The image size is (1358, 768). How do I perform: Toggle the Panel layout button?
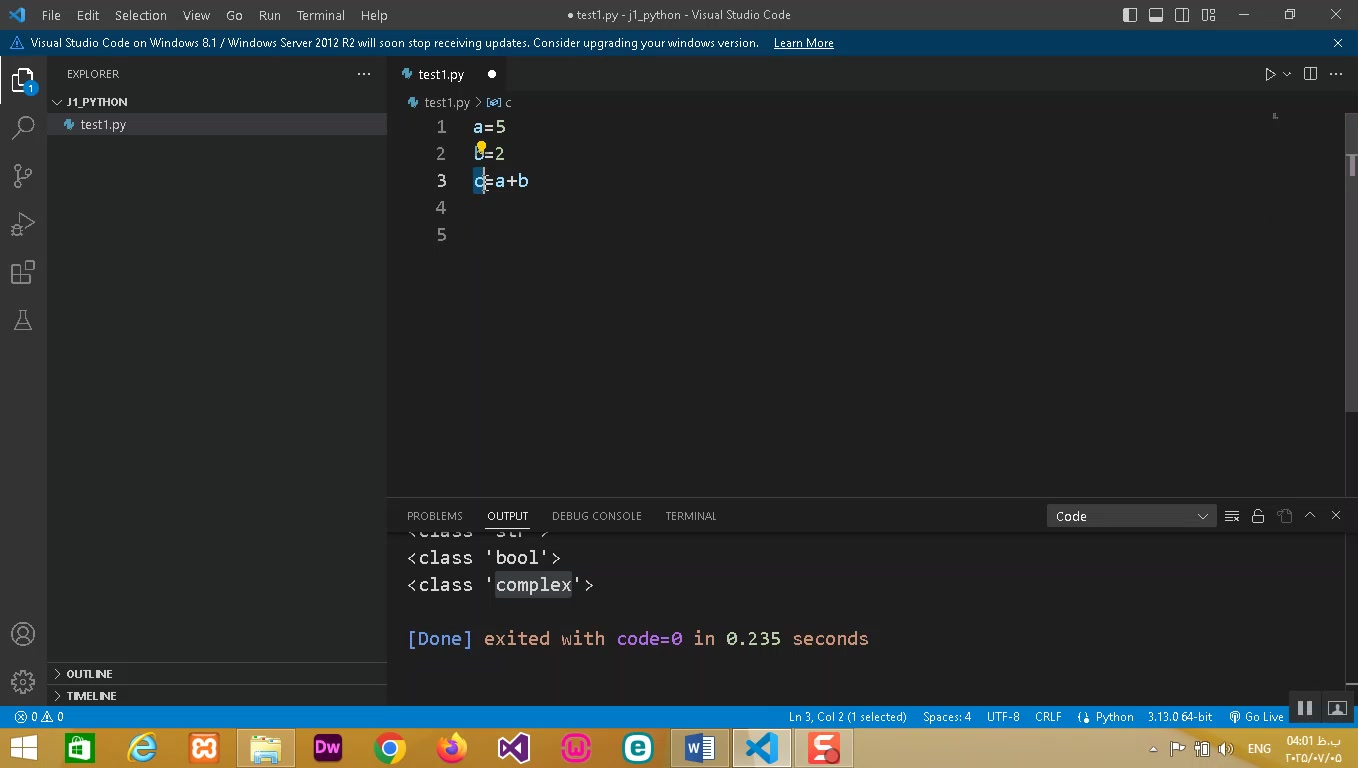pyautogui.click(x=1156, y=15)
